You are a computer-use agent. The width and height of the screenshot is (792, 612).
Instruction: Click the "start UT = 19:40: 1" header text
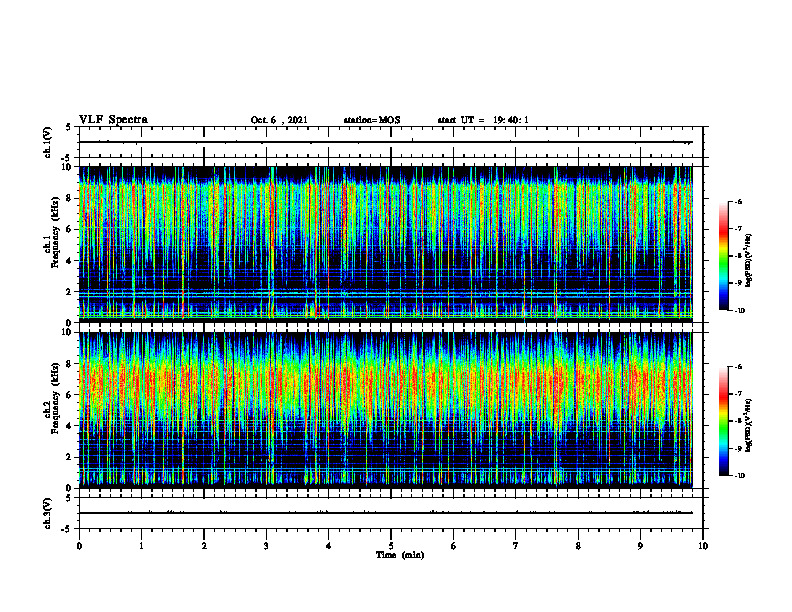[x=483, y=120]
